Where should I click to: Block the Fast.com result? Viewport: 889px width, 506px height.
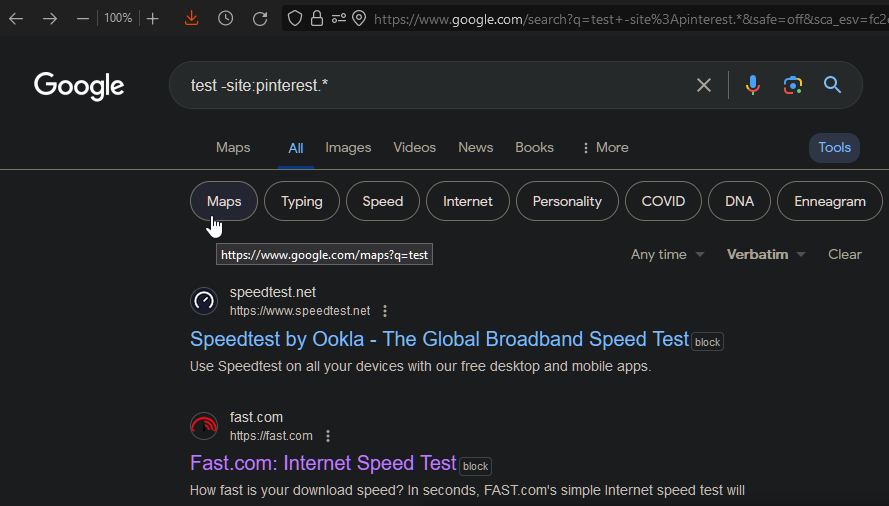click(475, 466)
